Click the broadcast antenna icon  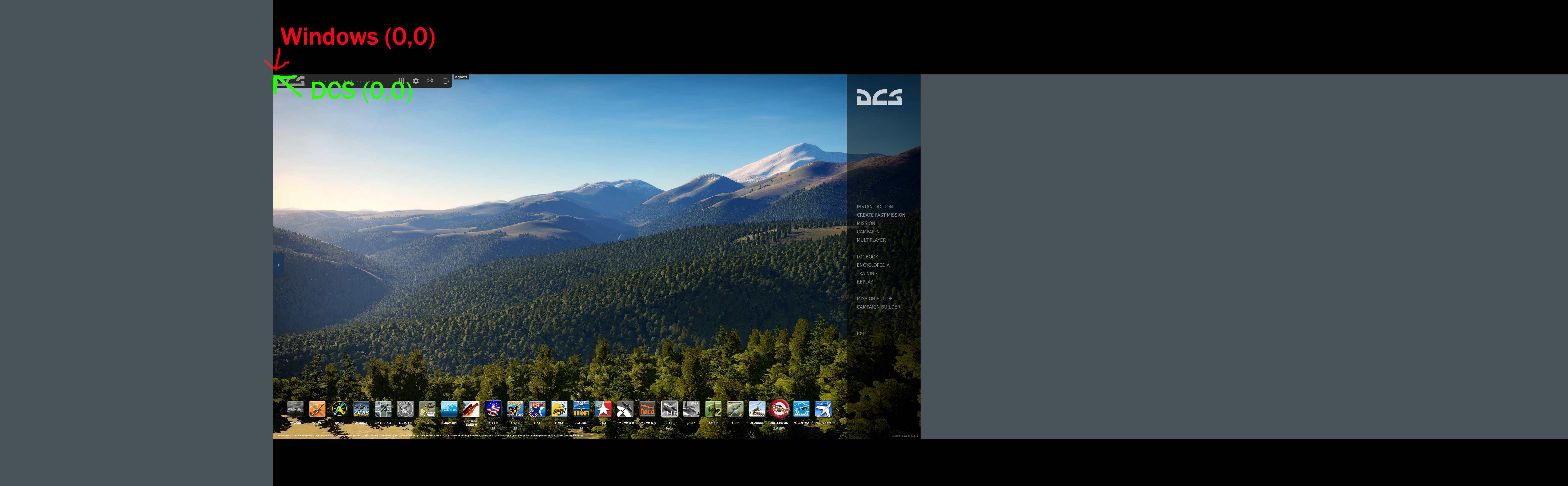(x=430, y=81)
